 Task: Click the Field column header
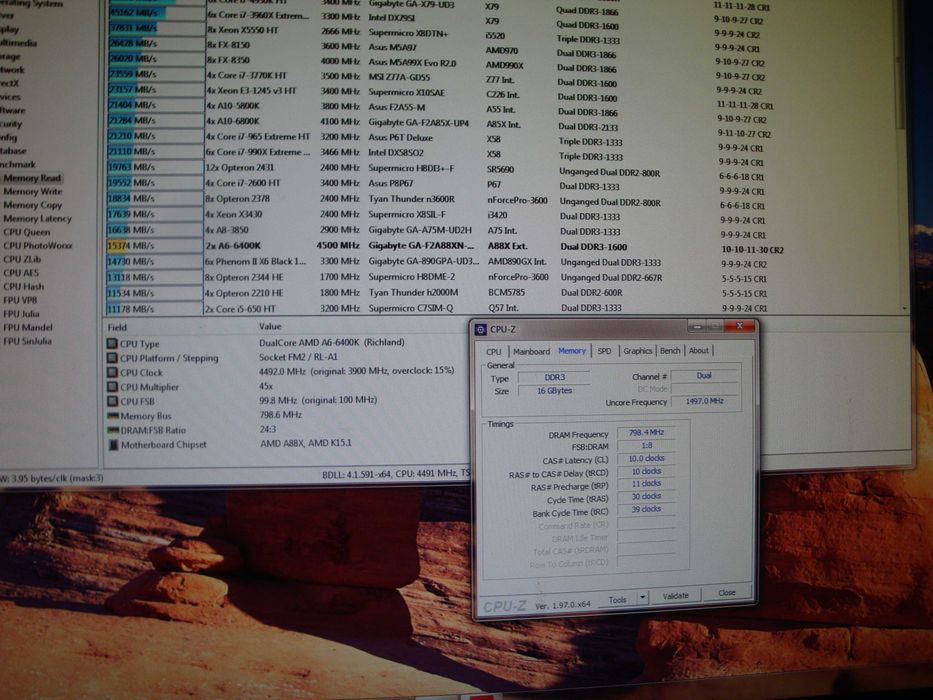click(x=117, y=327)
